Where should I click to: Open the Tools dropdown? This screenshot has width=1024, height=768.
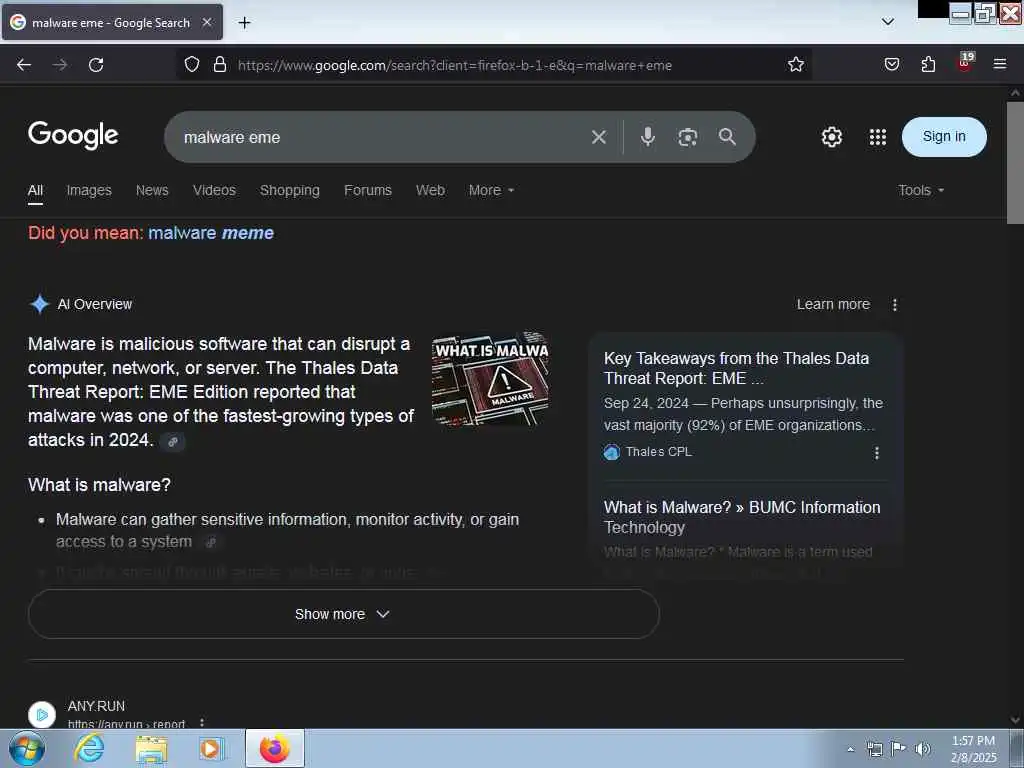click(x=921, y=190)
